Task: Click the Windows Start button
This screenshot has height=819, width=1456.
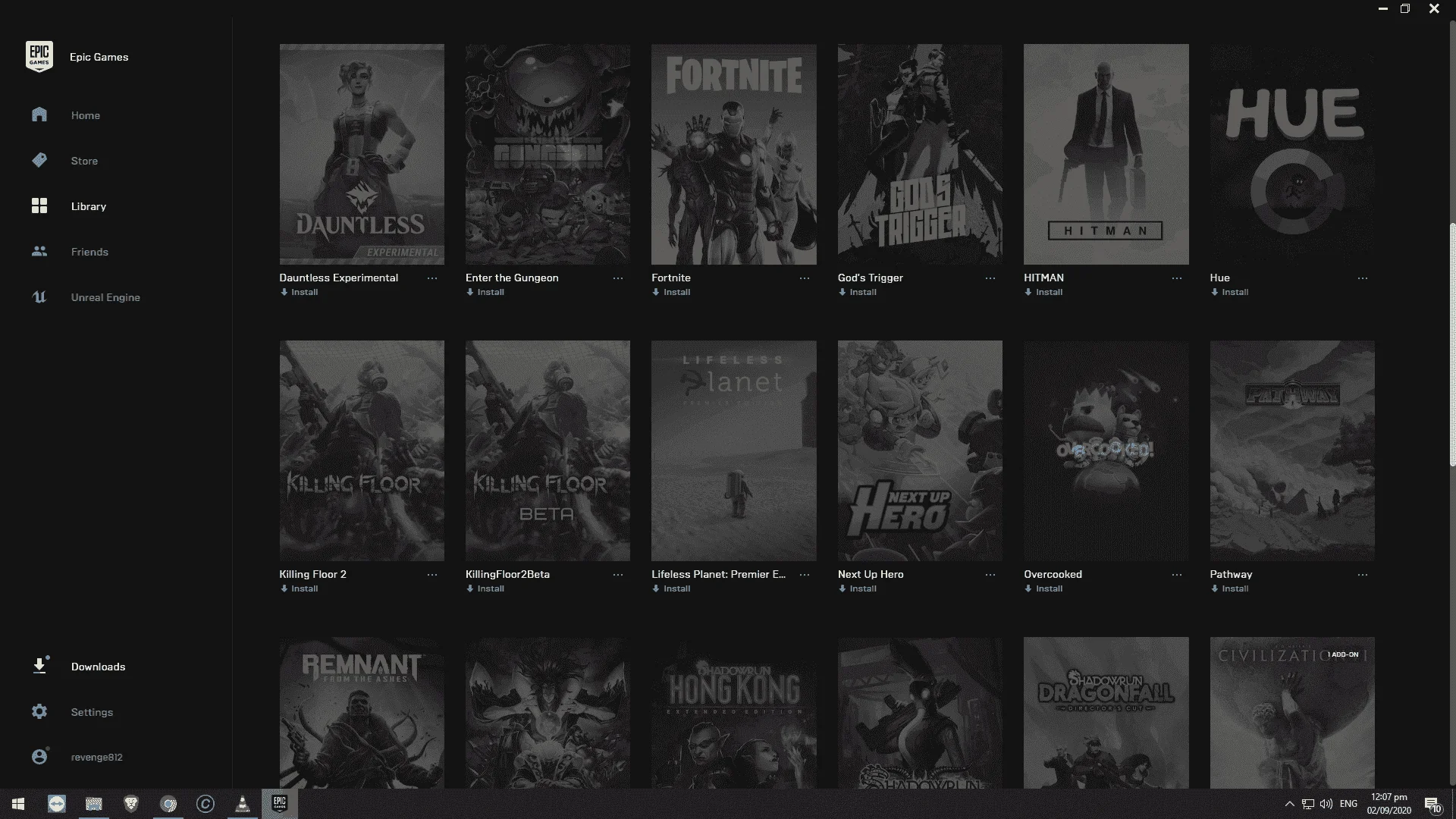Action: (18, 804)
